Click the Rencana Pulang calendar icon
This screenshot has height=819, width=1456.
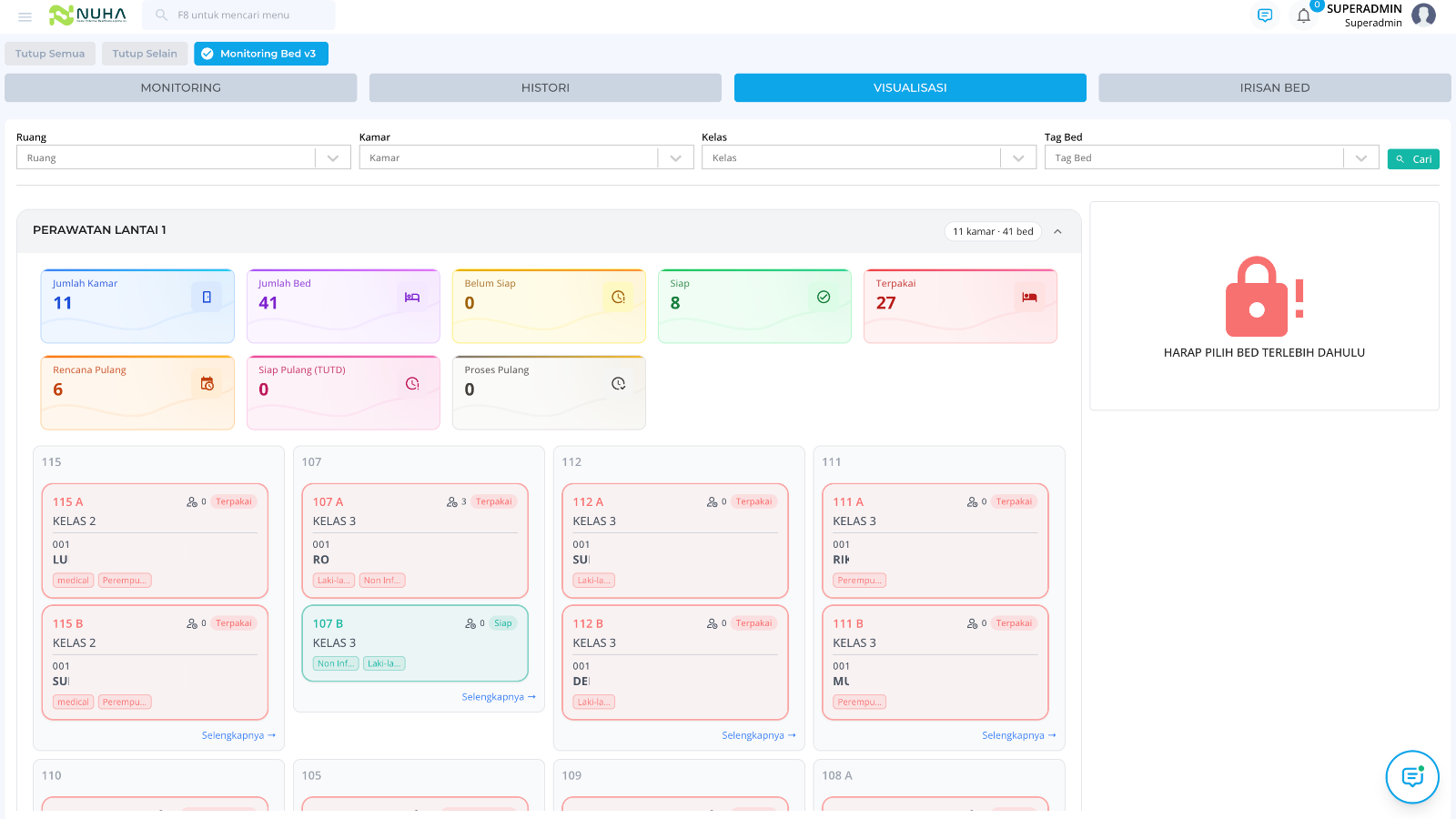tap(207, 383)
